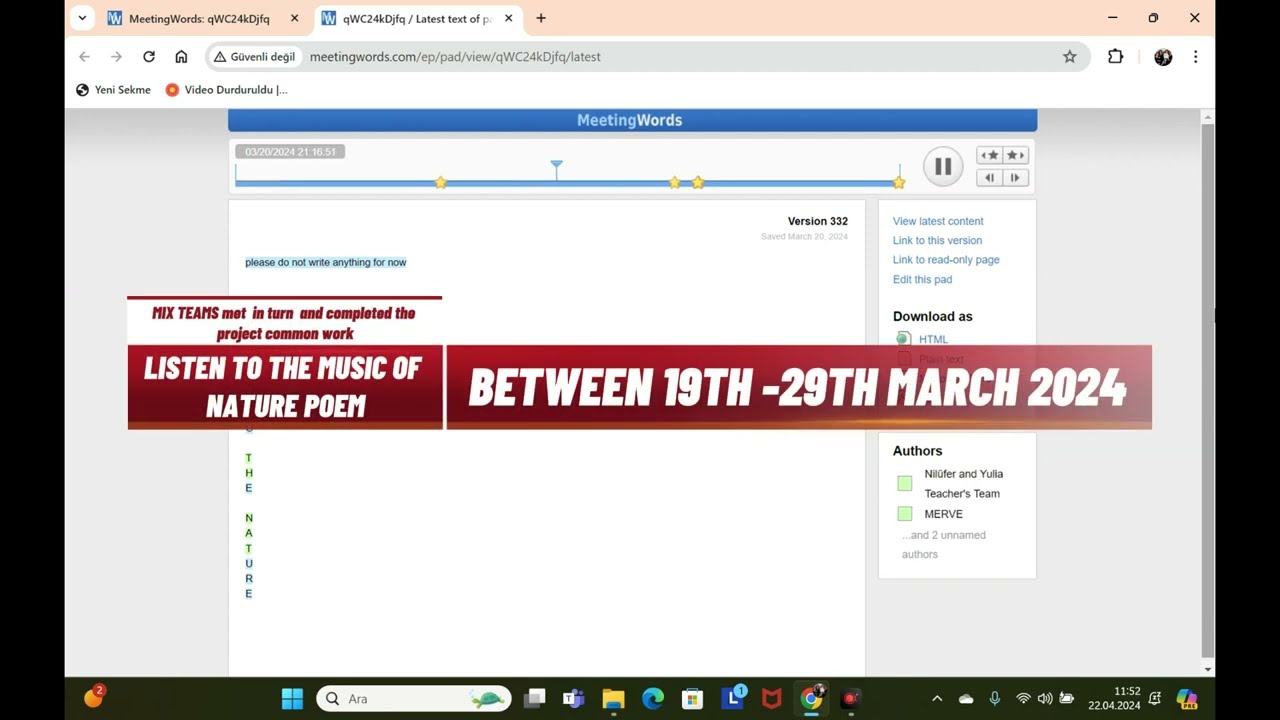
Task: Open the screen recorder taskbar icon
Action: coord(850,699)
